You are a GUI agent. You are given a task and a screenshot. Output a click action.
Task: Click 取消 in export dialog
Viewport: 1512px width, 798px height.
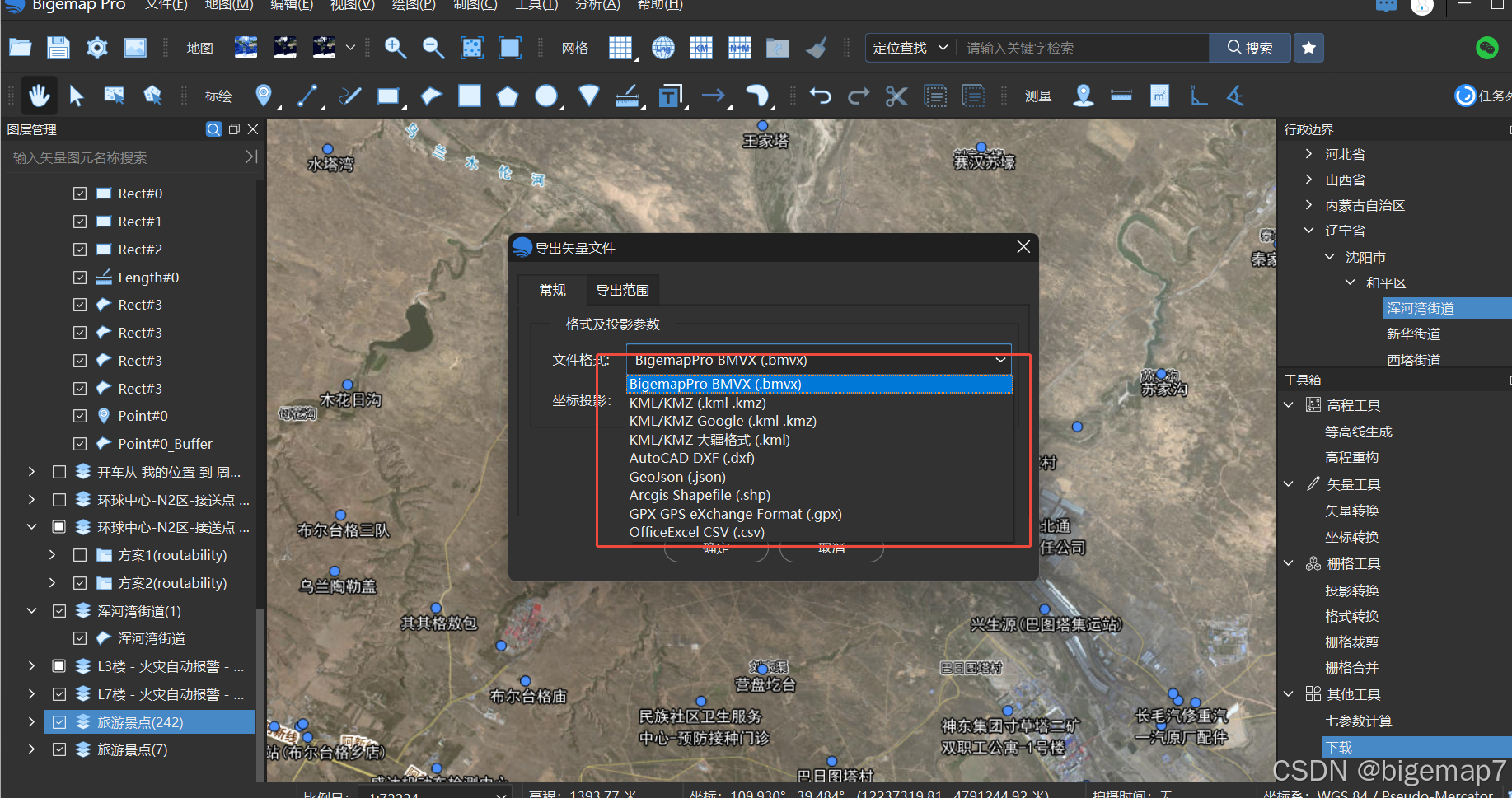(x=831, y=549)
